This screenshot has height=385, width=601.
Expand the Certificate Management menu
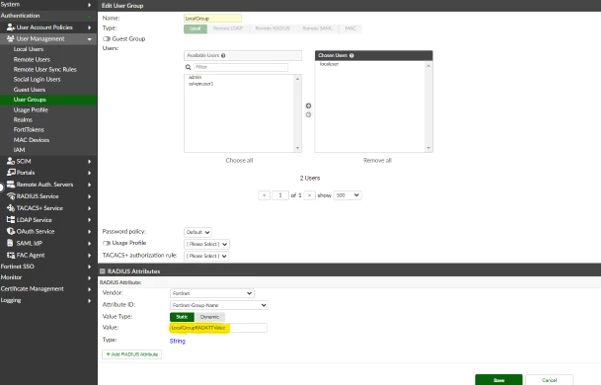(x=48, y=288)
